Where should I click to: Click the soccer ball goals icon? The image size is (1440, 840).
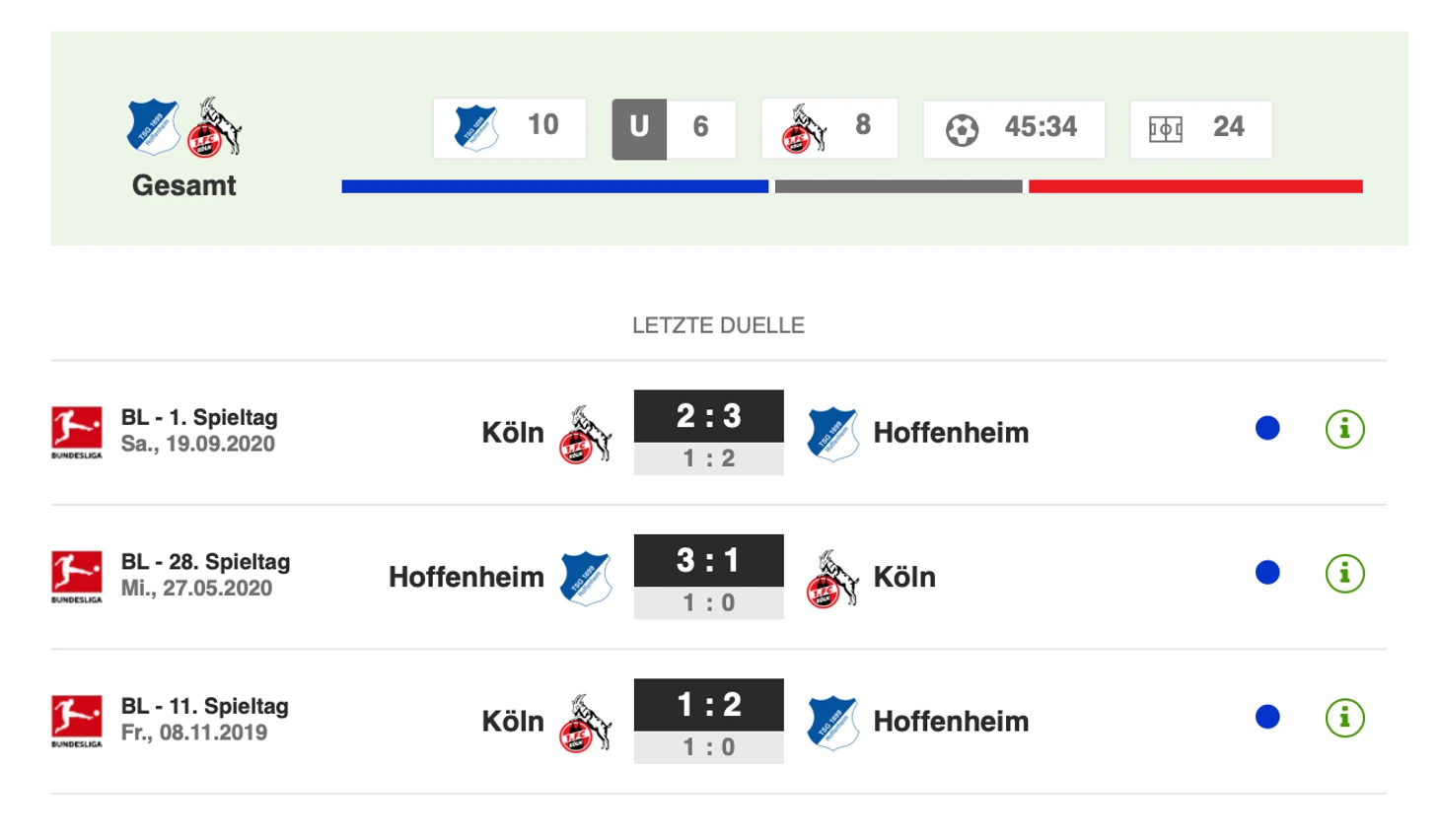pos(962,129)
